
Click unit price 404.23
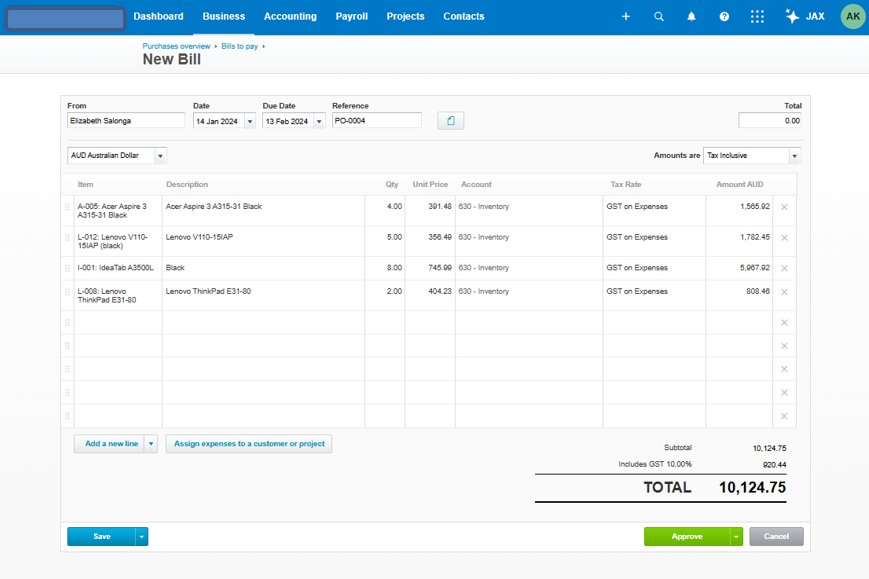pyautogui.click(x=430, y=295)
